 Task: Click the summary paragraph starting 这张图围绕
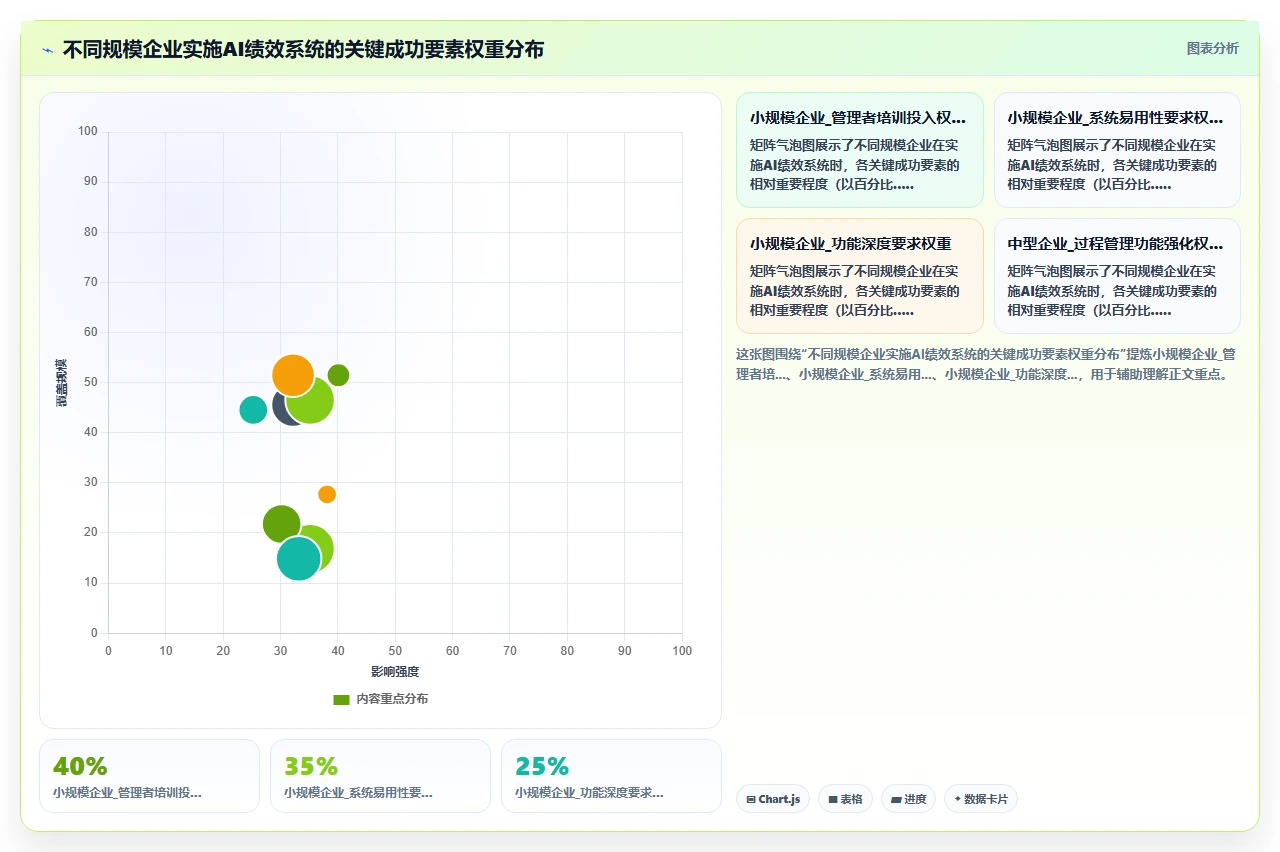987,364
